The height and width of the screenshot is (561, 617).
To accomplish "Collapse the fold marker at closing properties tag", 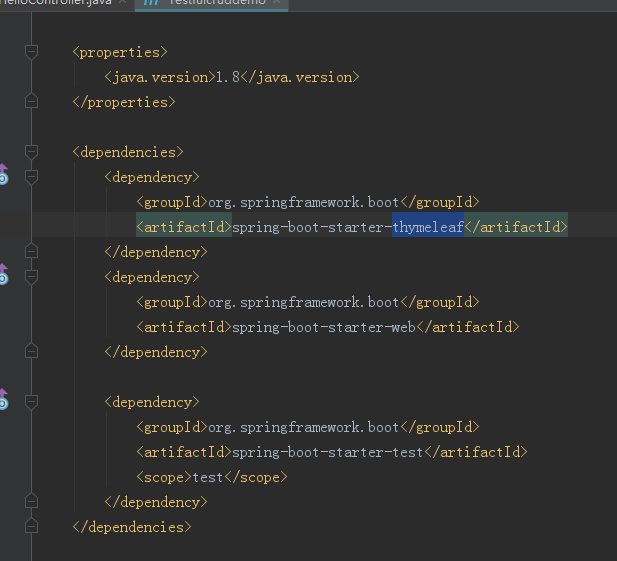I will (x=31, y=101).
